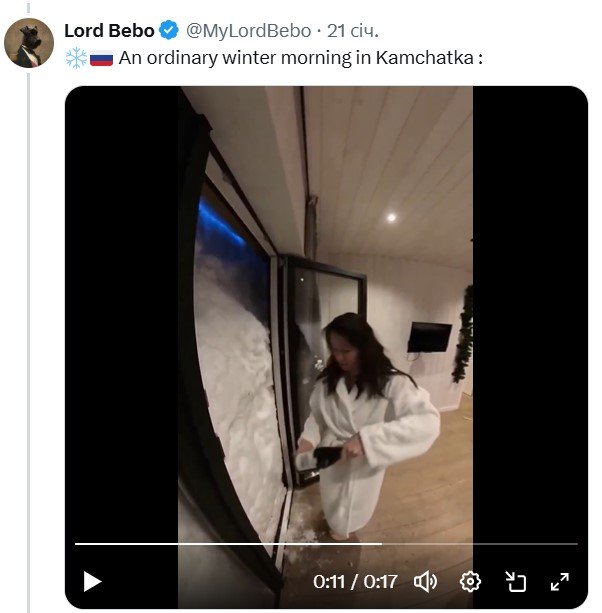Click the 0:11 / 0:17 time display
Viewport: 602px width, 613px height.
pyautogui.click(x=355, y=581)
